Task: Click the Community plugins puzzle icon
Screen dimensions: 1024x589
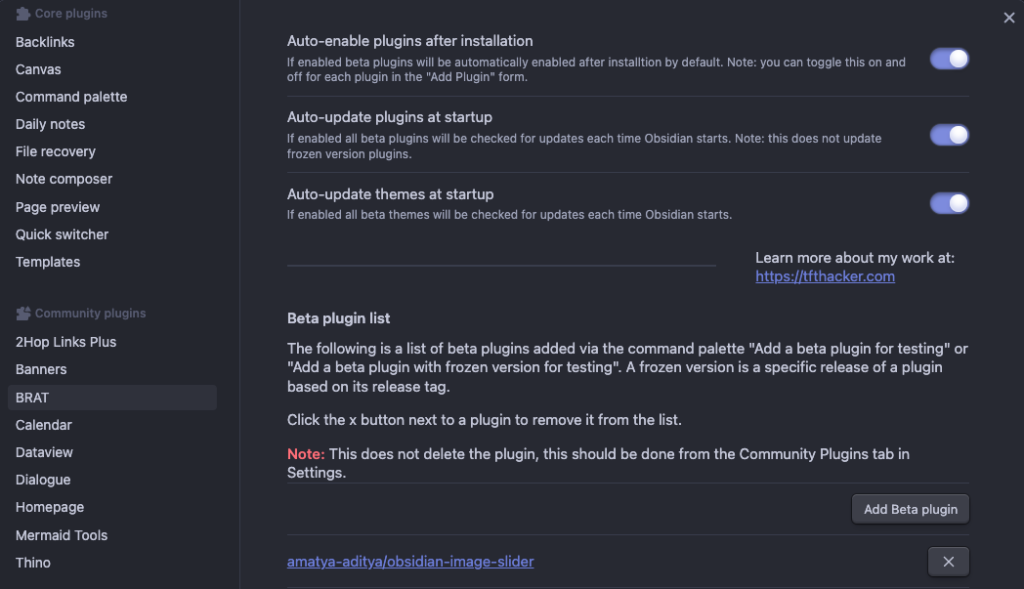Action: coord(23,313)
